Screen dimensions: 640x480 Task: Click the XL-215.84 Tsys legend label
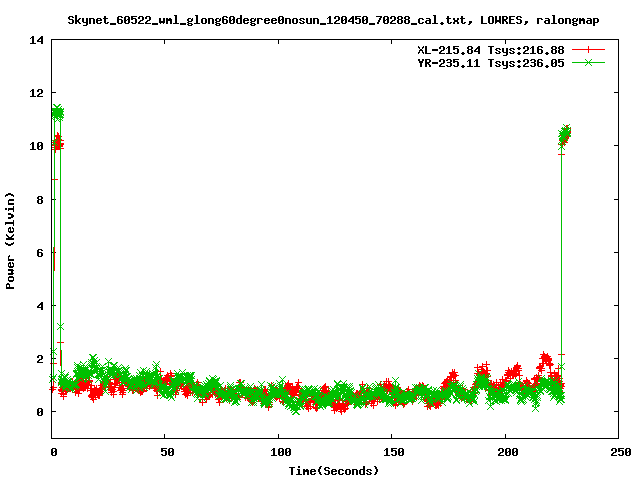(x=490, y=49)
